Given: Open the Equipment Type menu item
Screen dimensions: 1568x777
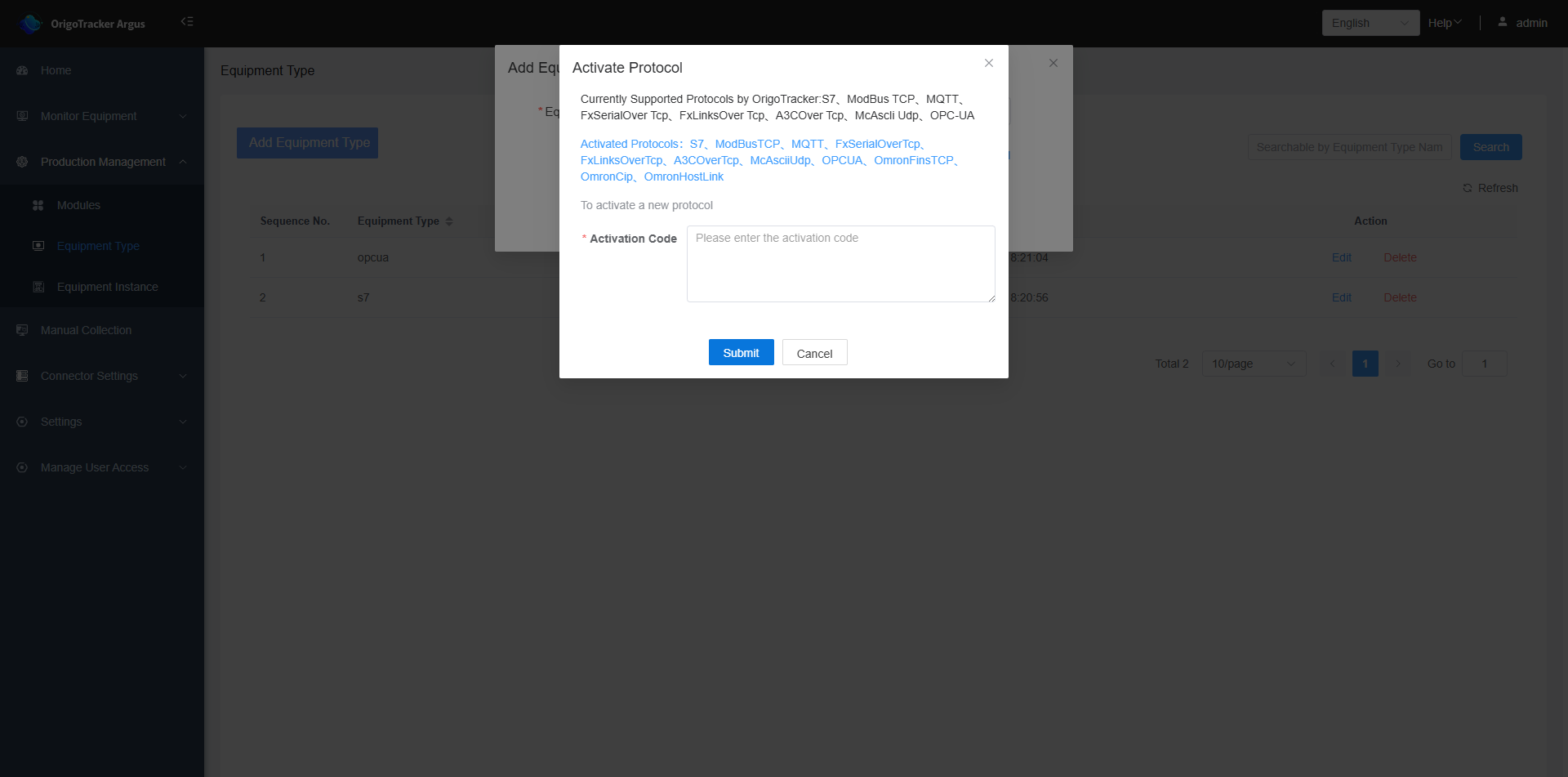Looking at the screenshot, I should tap(98, 246).
